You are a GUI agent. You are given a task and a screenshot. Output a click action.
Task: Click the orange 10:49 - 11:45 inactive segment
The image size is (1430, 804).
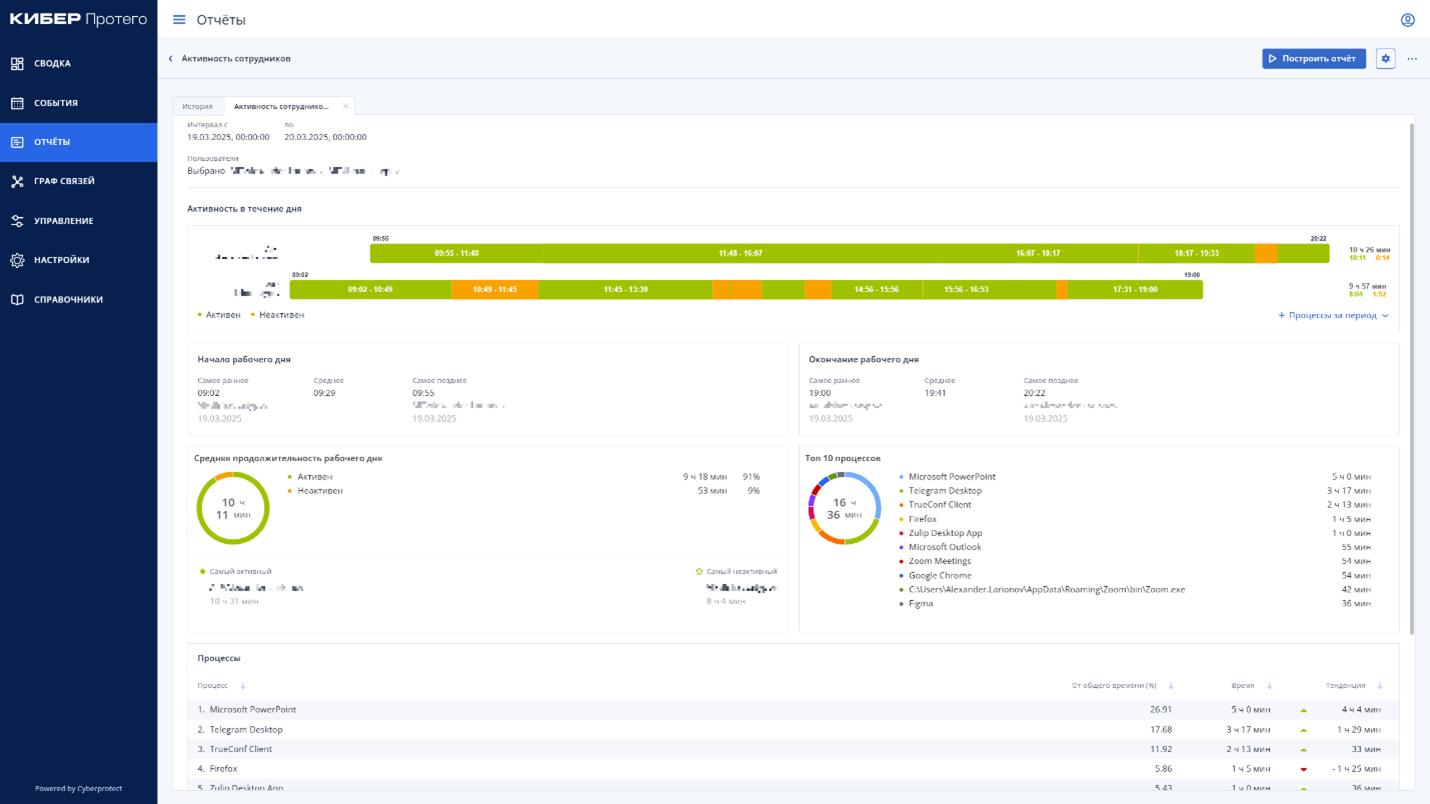click(494, 290)
